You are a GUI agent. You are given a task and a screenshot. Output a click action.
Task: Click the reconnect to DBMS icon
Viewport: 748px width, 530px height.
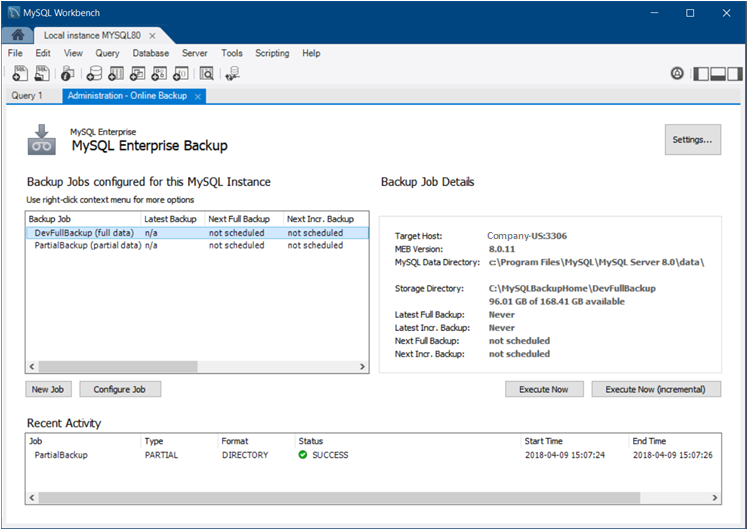tap(232, 73)
